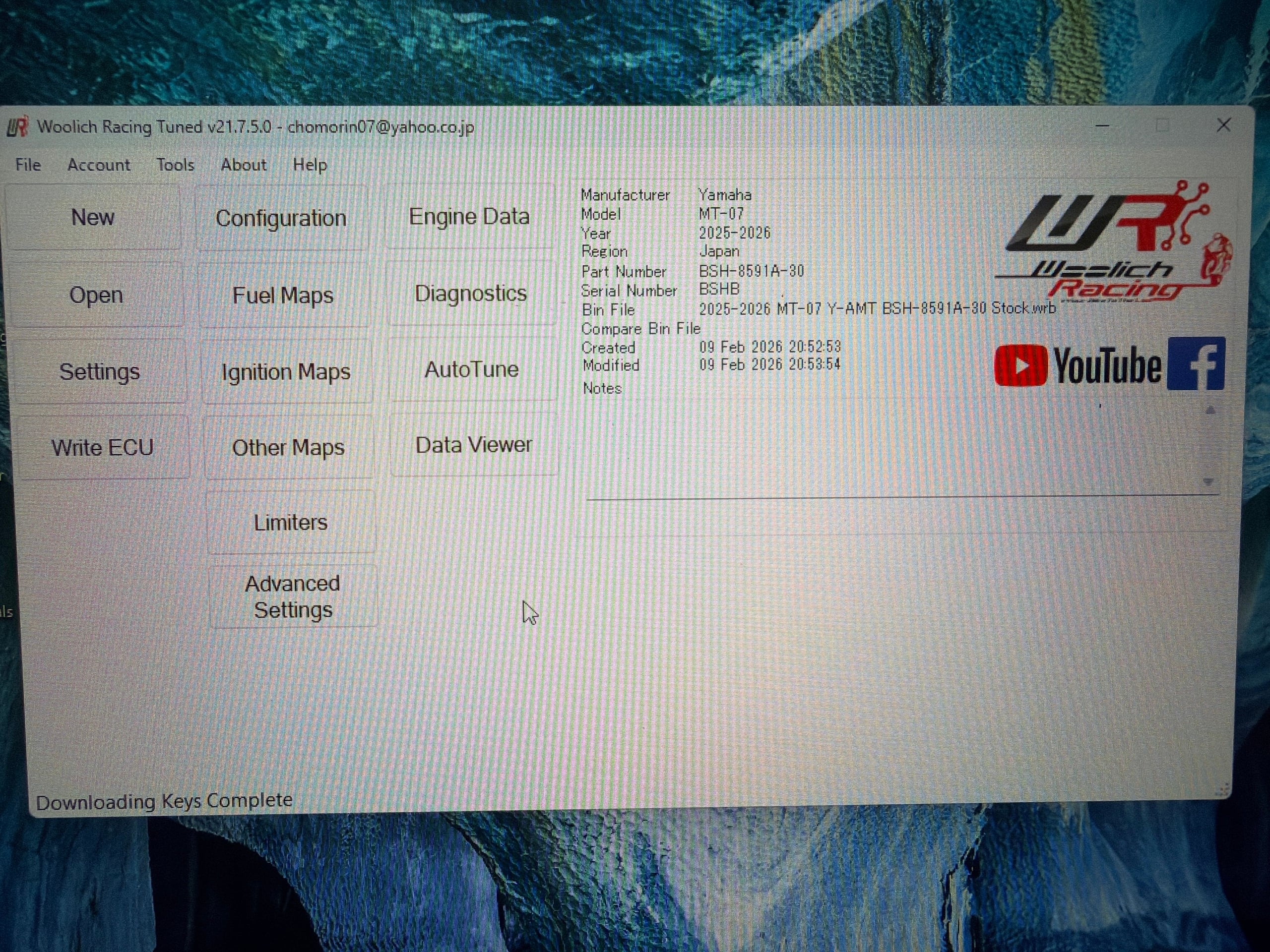Click the New button
Image resolution: width=1270 pixels, height=952 pixels.
93,218
